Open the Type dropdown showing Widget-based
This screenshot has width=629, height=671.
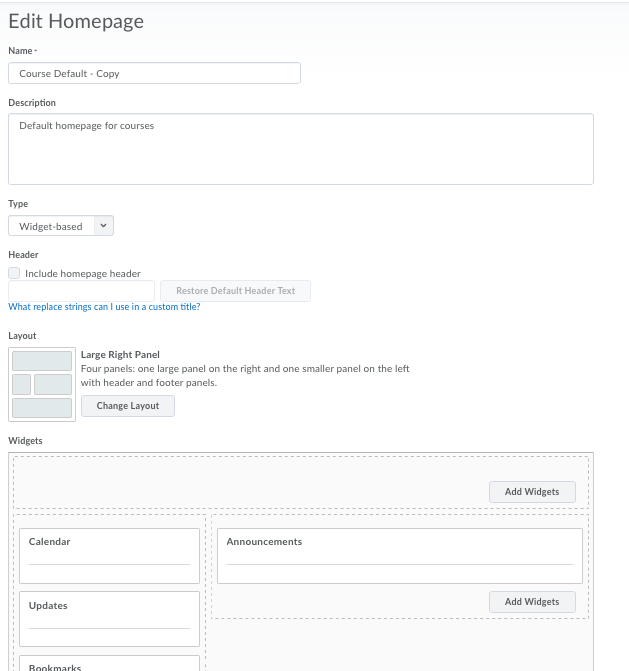(61, 226)
